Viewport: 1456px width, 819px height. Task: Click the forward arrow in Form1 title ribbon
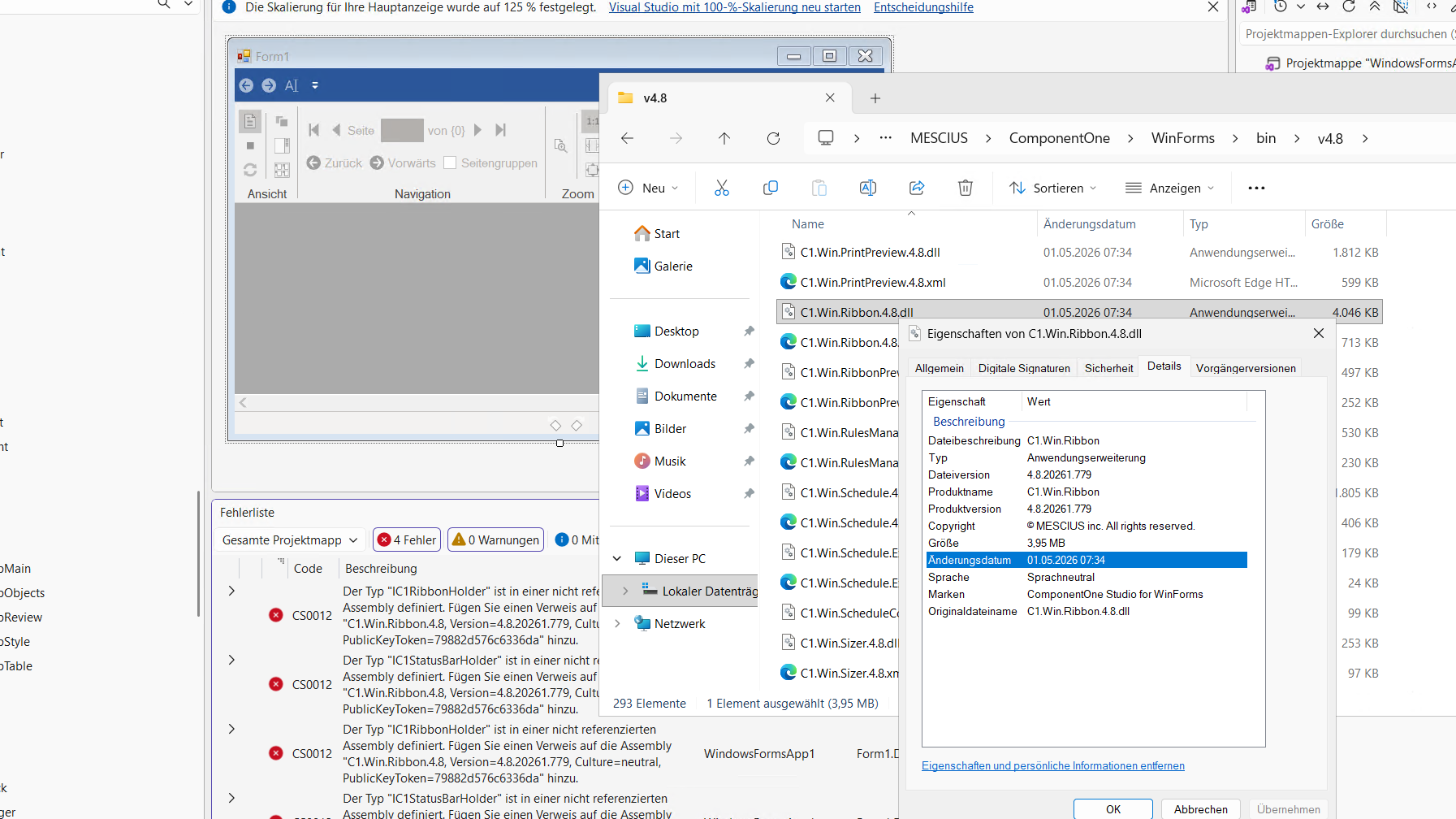coord(269,85)
